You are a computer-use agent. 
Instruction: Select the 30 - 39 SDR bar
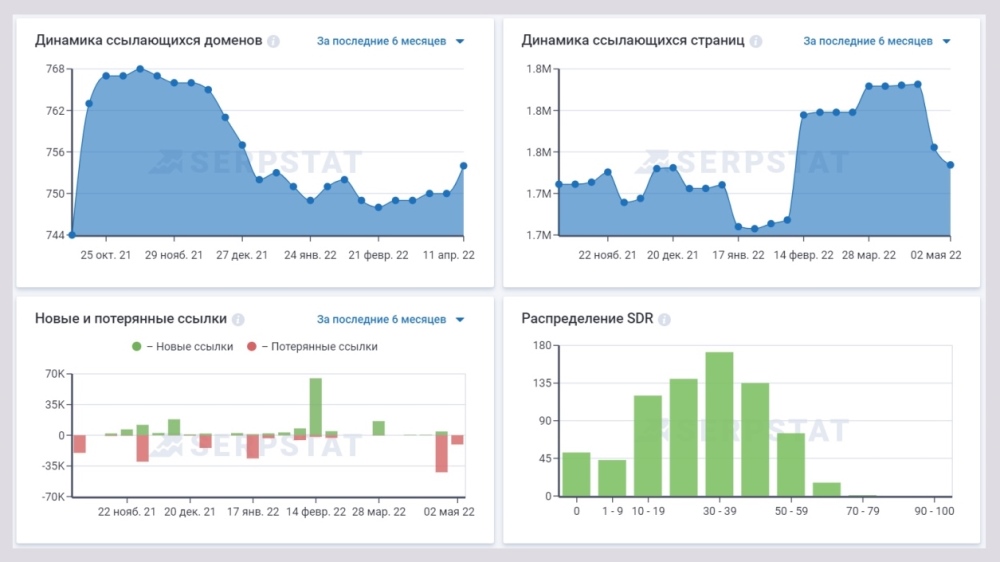pos(719,424)
